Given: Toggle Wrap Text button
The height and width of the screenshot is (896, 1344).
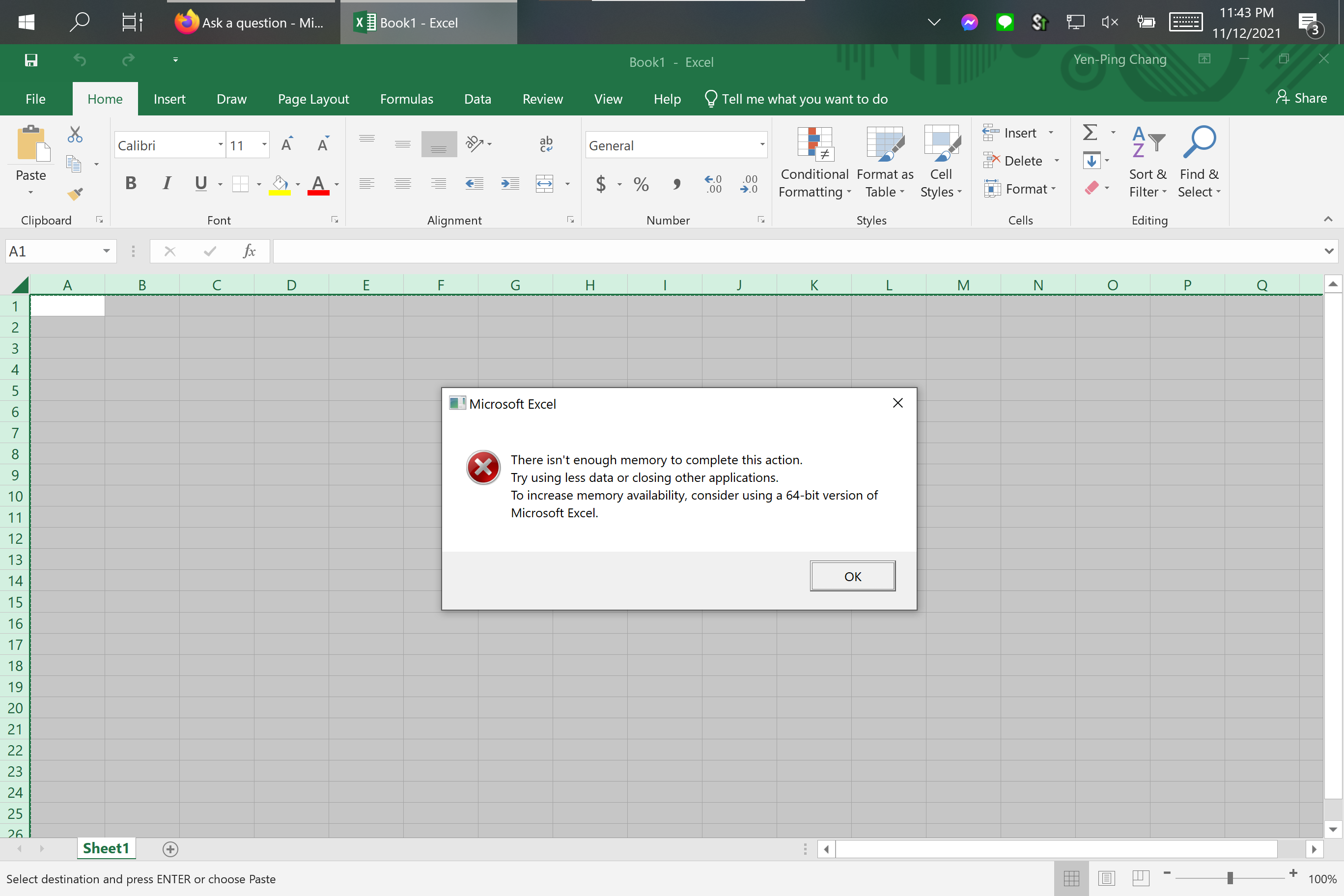Looking at the screenshot, I should [546, 144].
